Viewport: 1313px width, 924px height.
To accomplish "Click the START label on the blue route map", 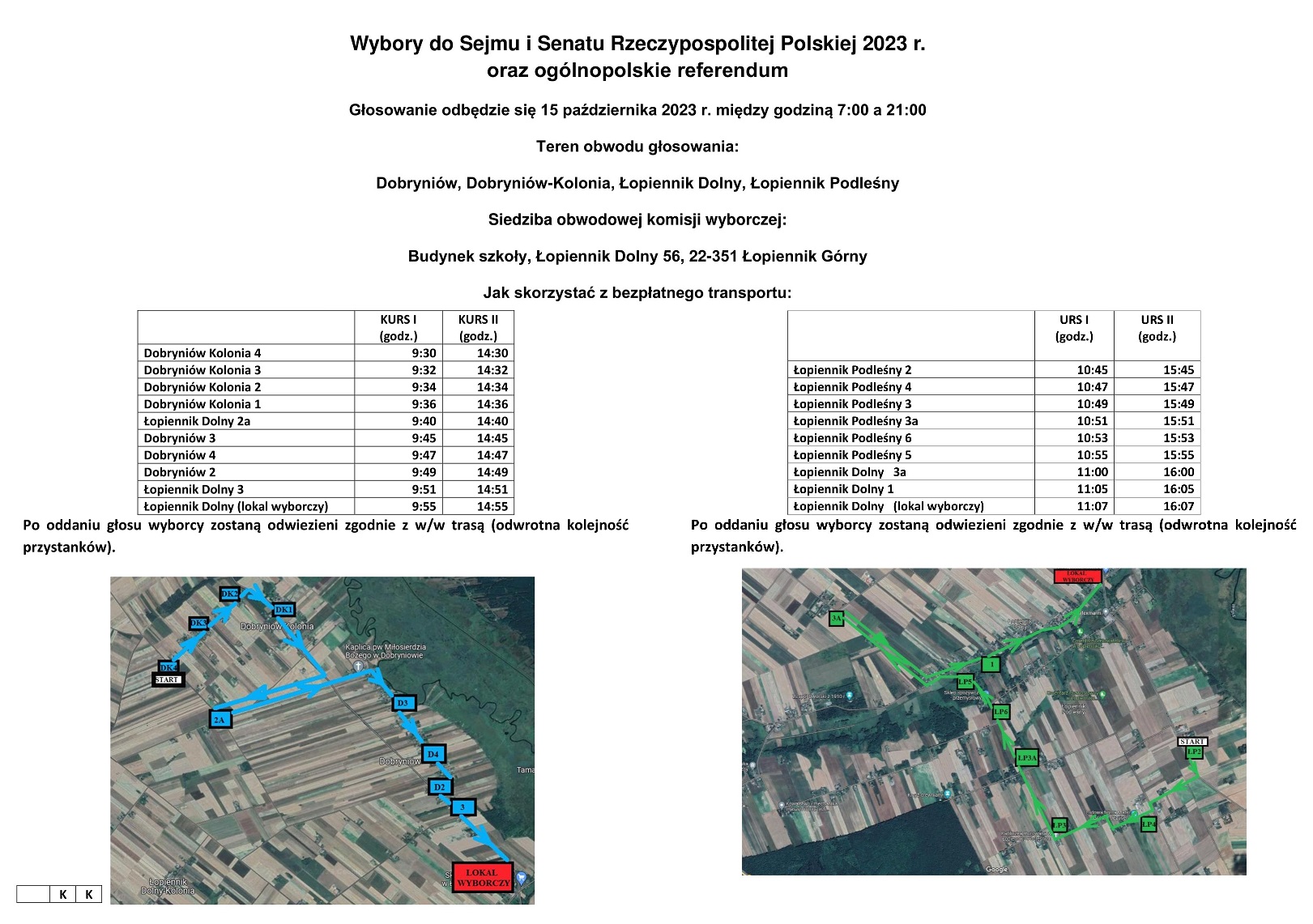I will pyautogui.click(x=168, y=680).
